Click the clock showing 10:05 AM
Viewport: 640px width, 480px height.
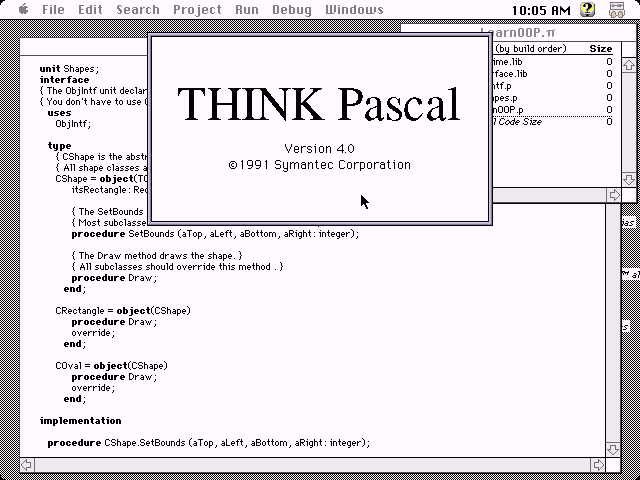[x=541, y=10]
